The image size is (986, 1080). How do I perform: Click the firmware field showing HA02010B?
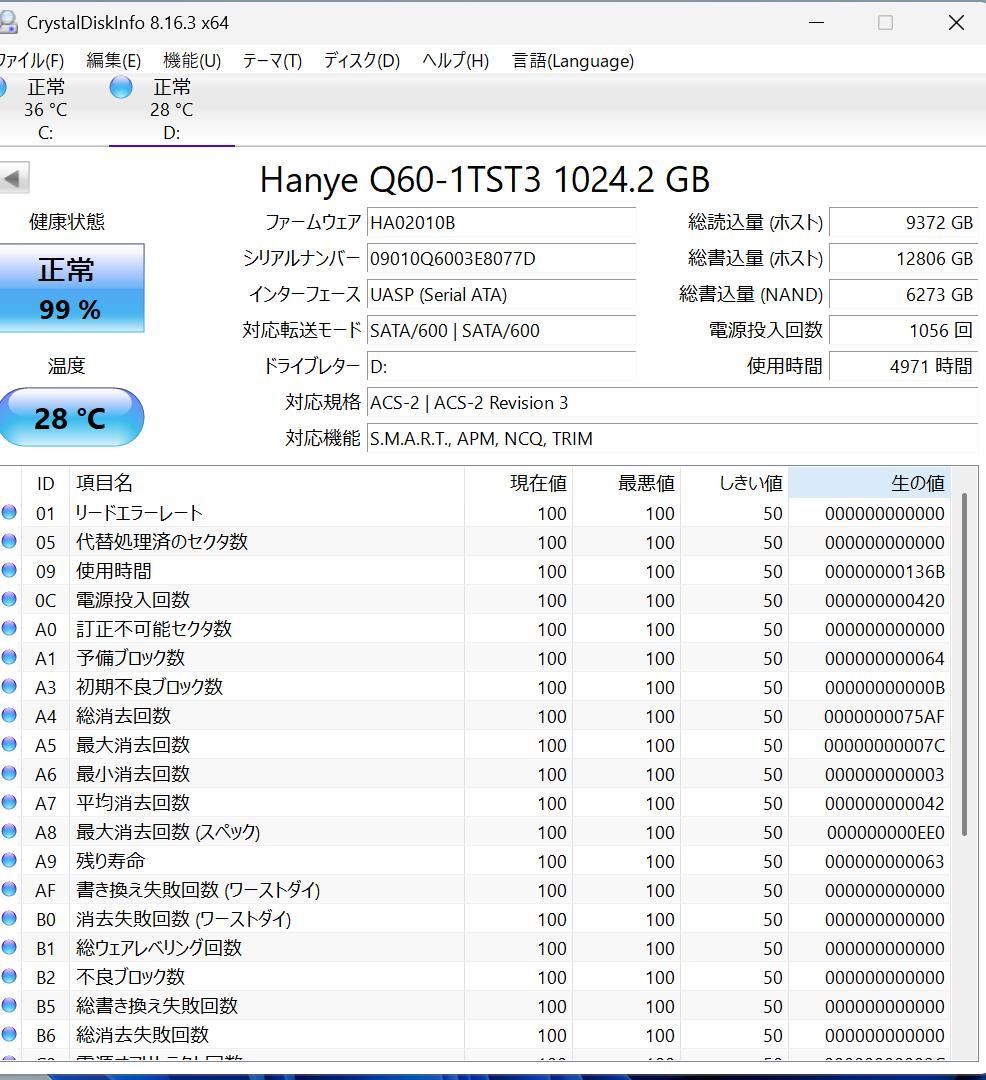500,223
